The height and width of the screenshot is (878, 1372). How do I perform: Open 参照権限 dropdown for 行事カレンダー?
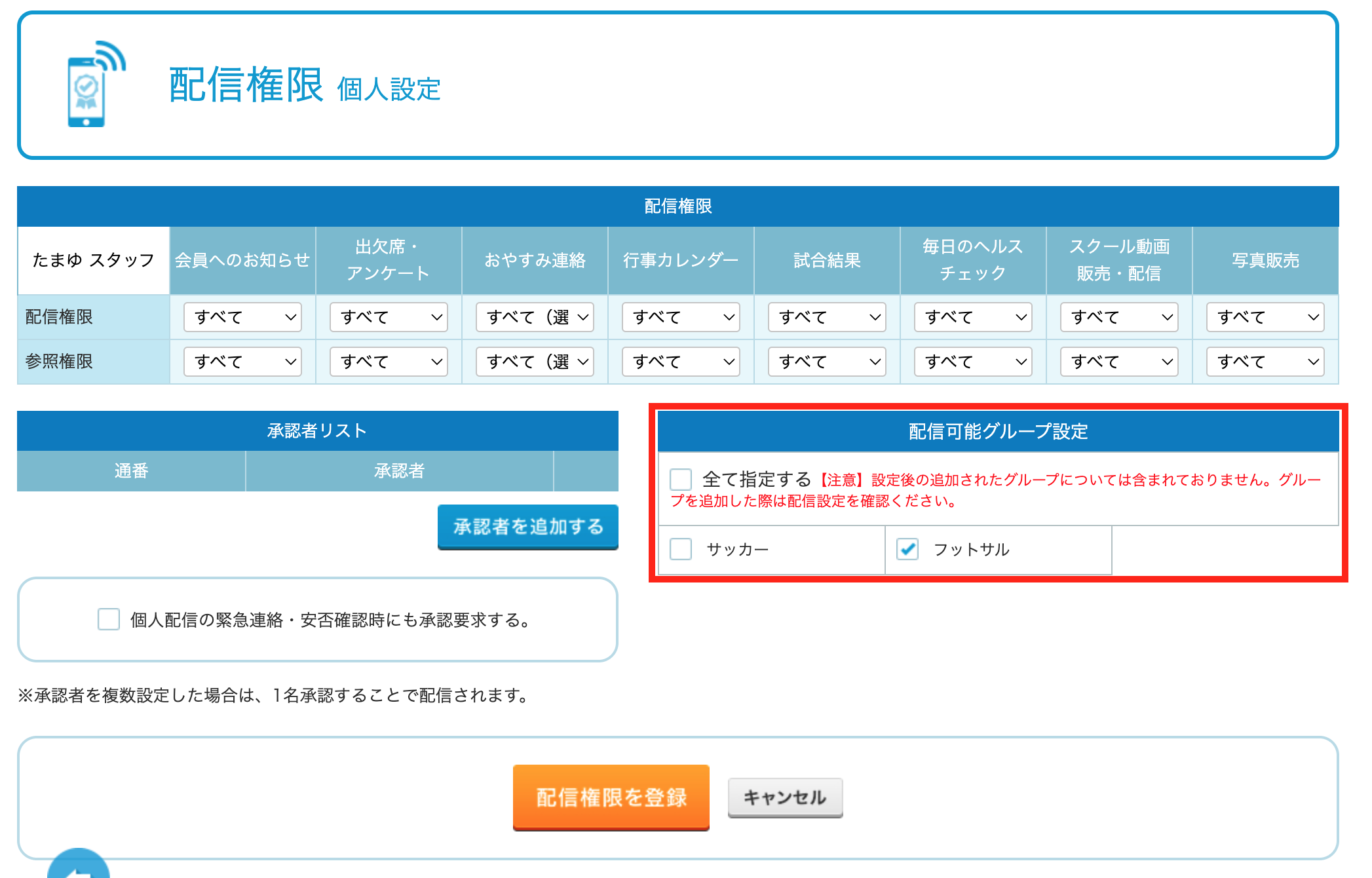tap(681, 362)
